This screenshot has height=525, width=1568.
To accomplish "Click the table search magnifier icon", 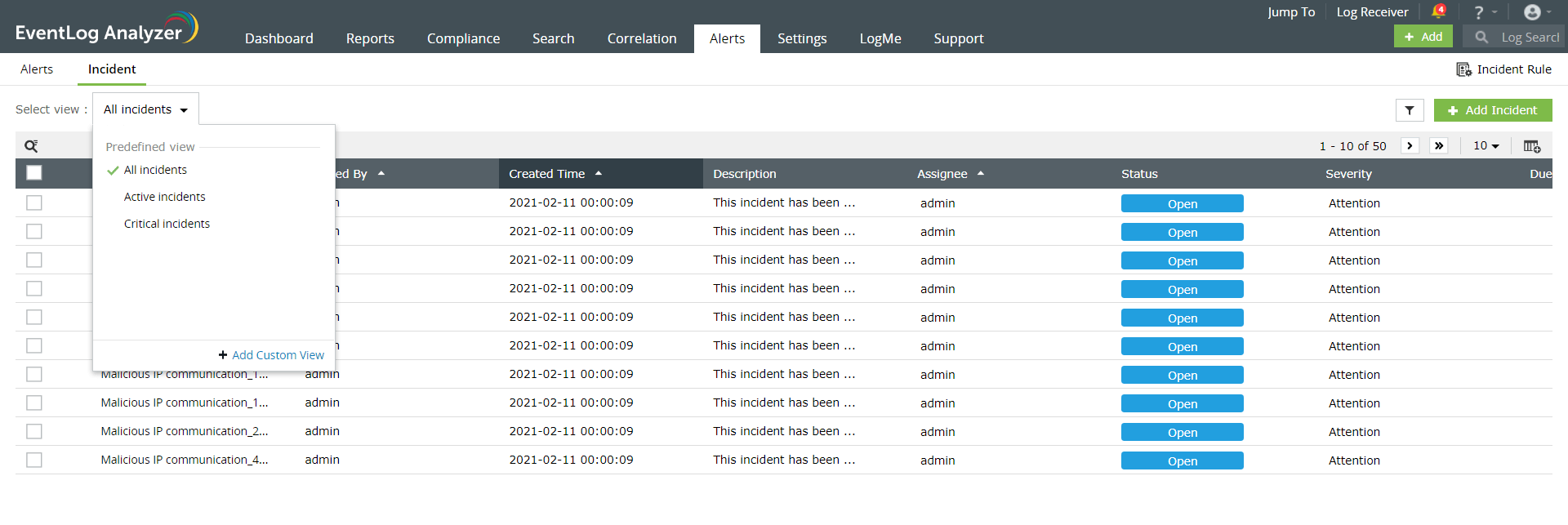I will coord(31,146).
